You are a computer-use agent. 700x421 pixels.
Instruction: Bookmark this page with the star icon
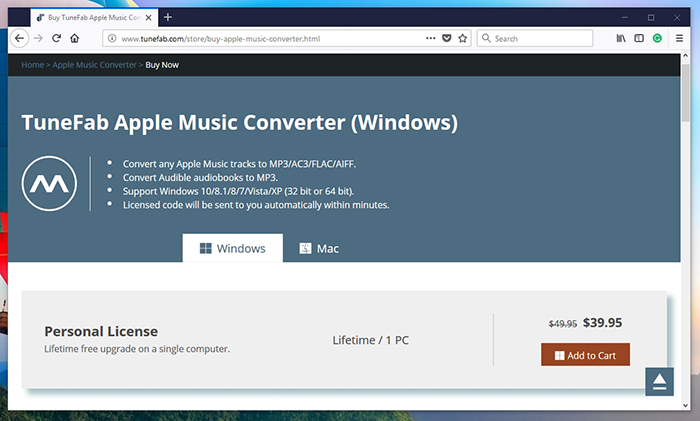(462, 38)
